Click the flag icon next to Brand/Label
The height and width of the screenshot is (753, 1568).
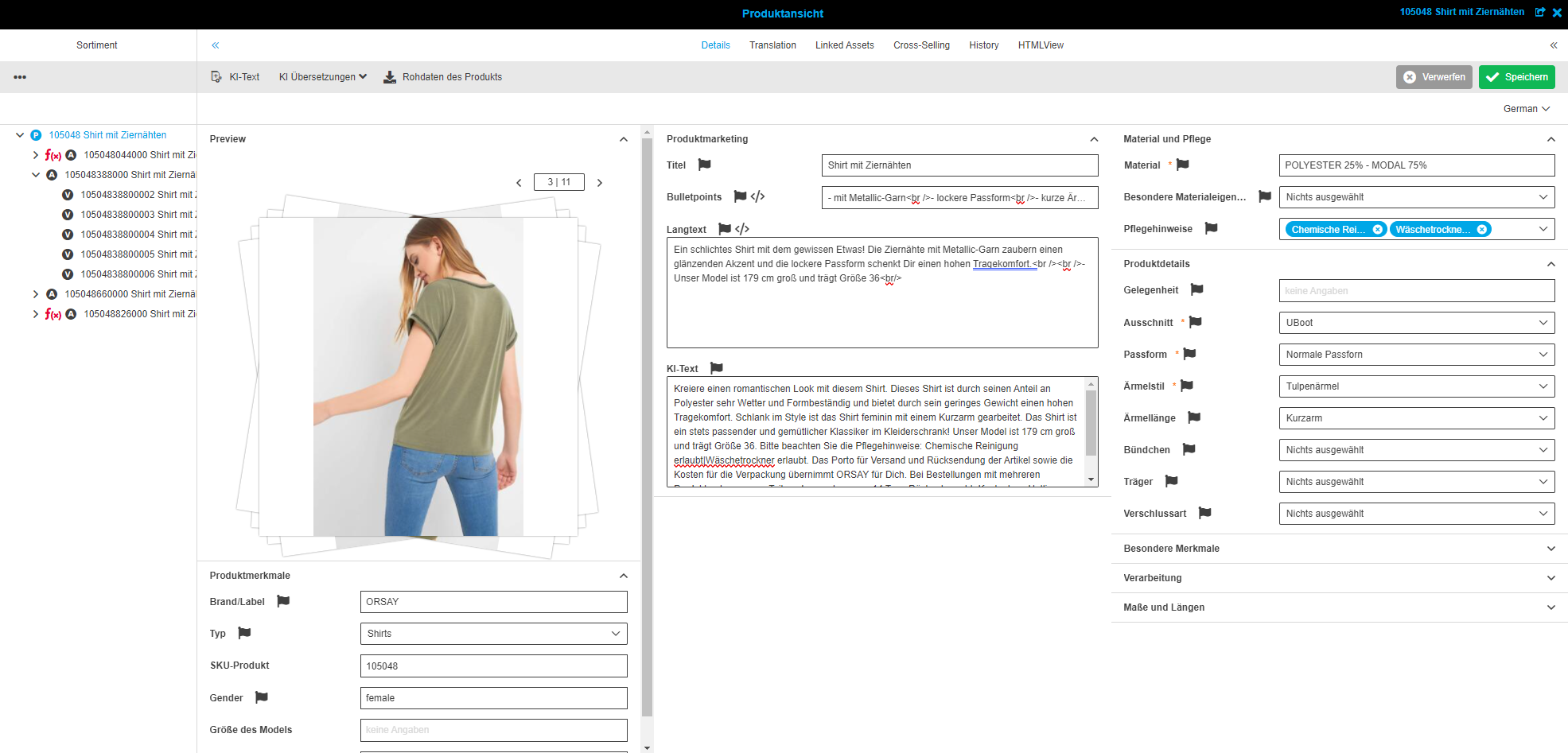point(283,601)
